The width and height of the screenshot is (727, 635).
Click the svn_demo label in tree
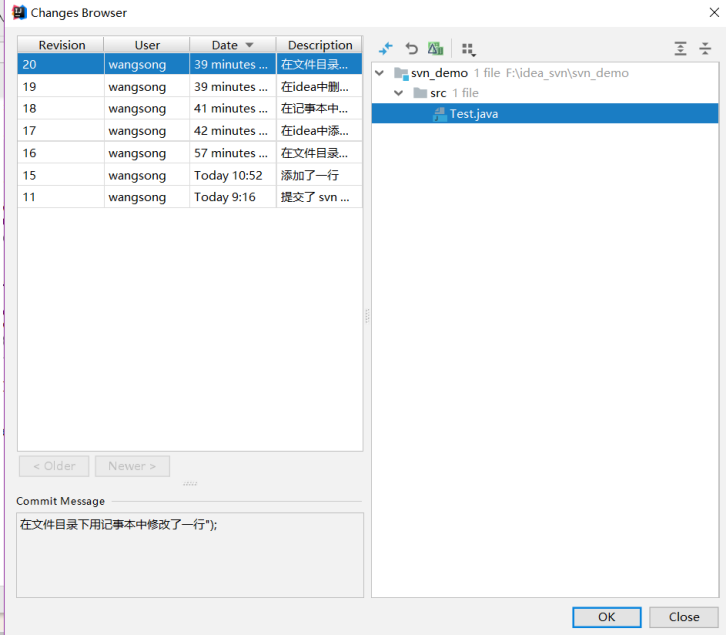tap(439, 73)
